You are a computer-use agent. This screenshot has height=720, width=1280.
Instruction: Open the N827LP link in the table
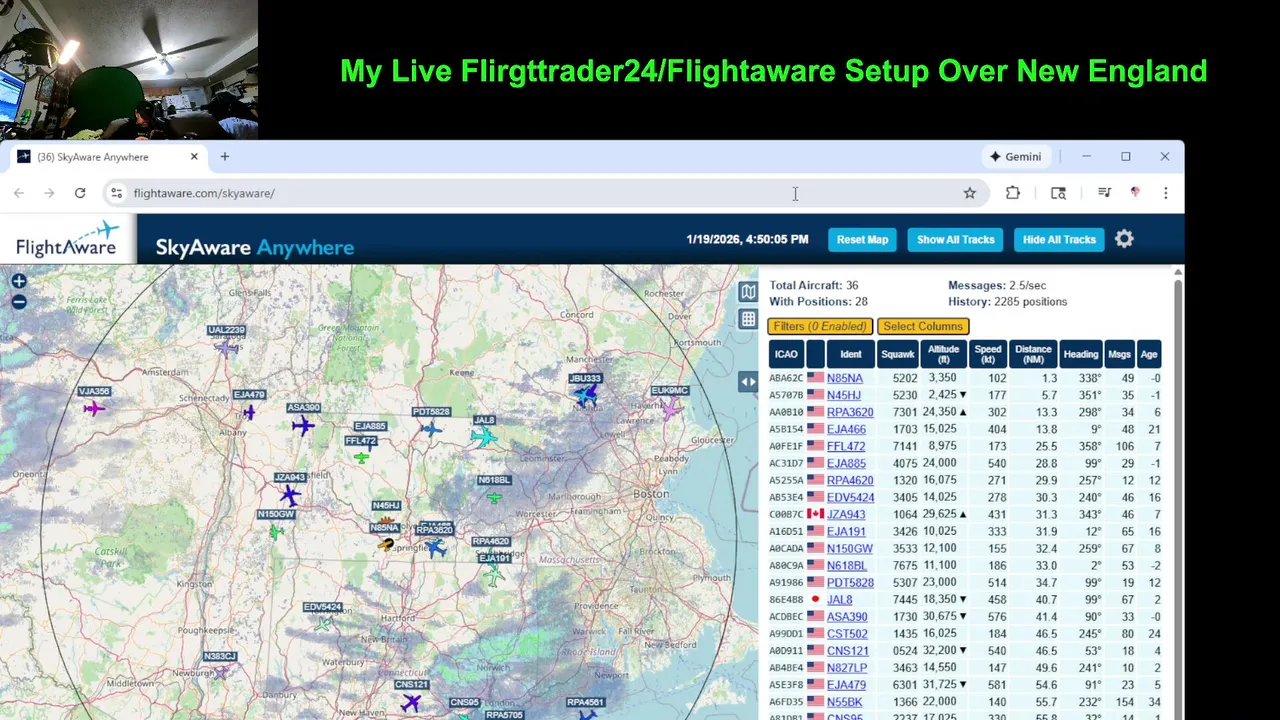click(847, 668)
